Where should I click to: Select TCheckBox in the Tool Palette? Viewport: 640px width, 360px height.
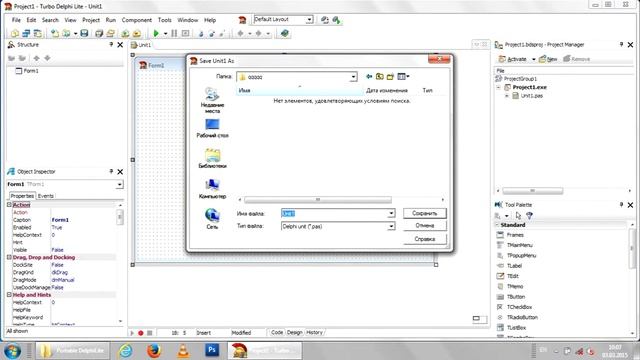pos(519,307)
